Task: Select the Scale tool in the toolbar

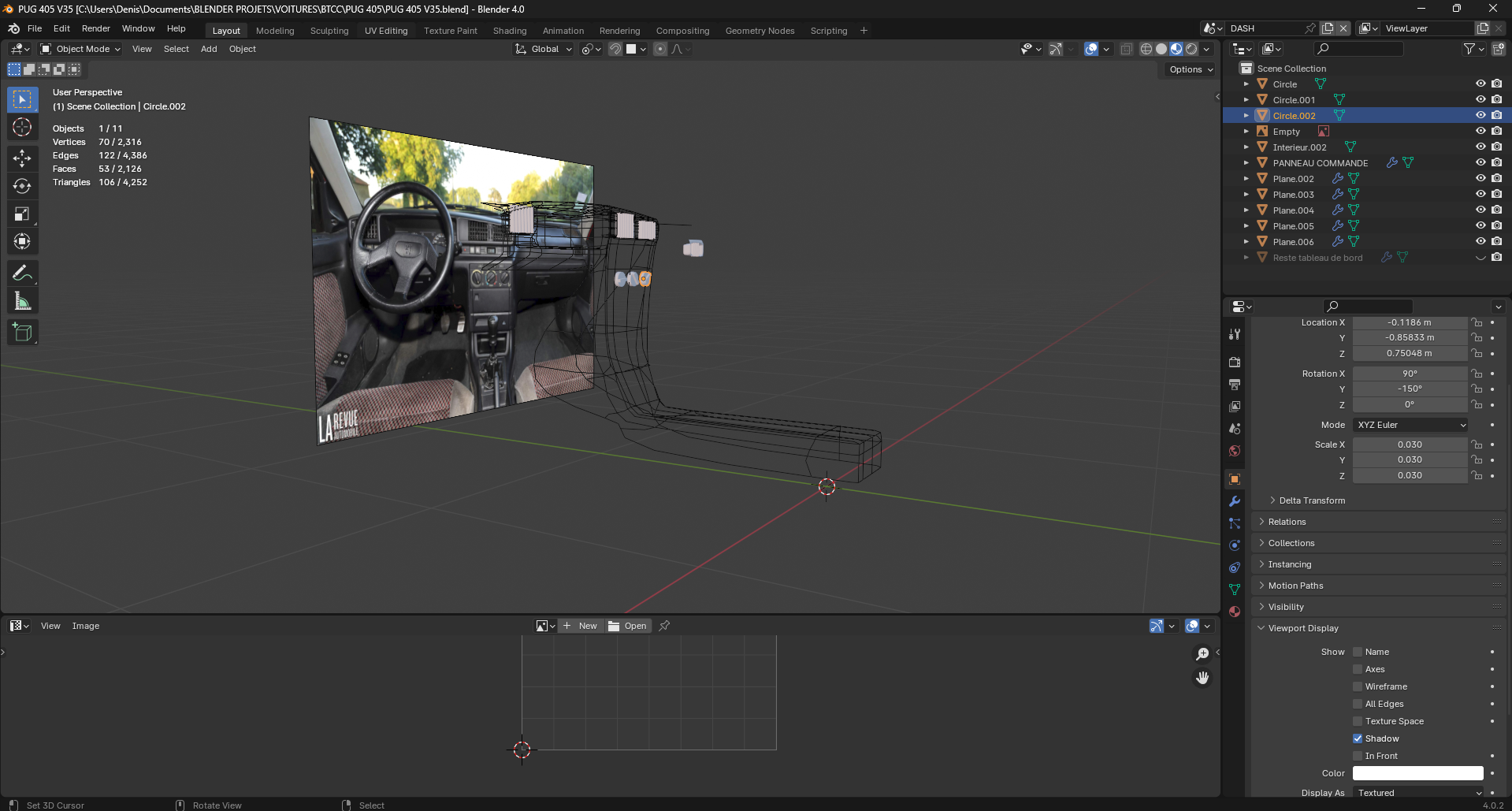Action: pyautogui.click(x=22, y=214)
